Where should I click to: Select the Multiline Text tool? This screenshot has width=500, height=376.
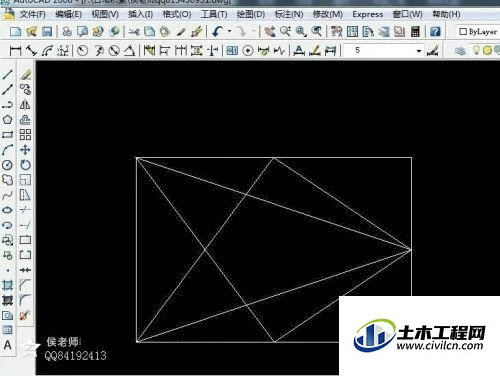pyautogui.click(x=8, y=345)
